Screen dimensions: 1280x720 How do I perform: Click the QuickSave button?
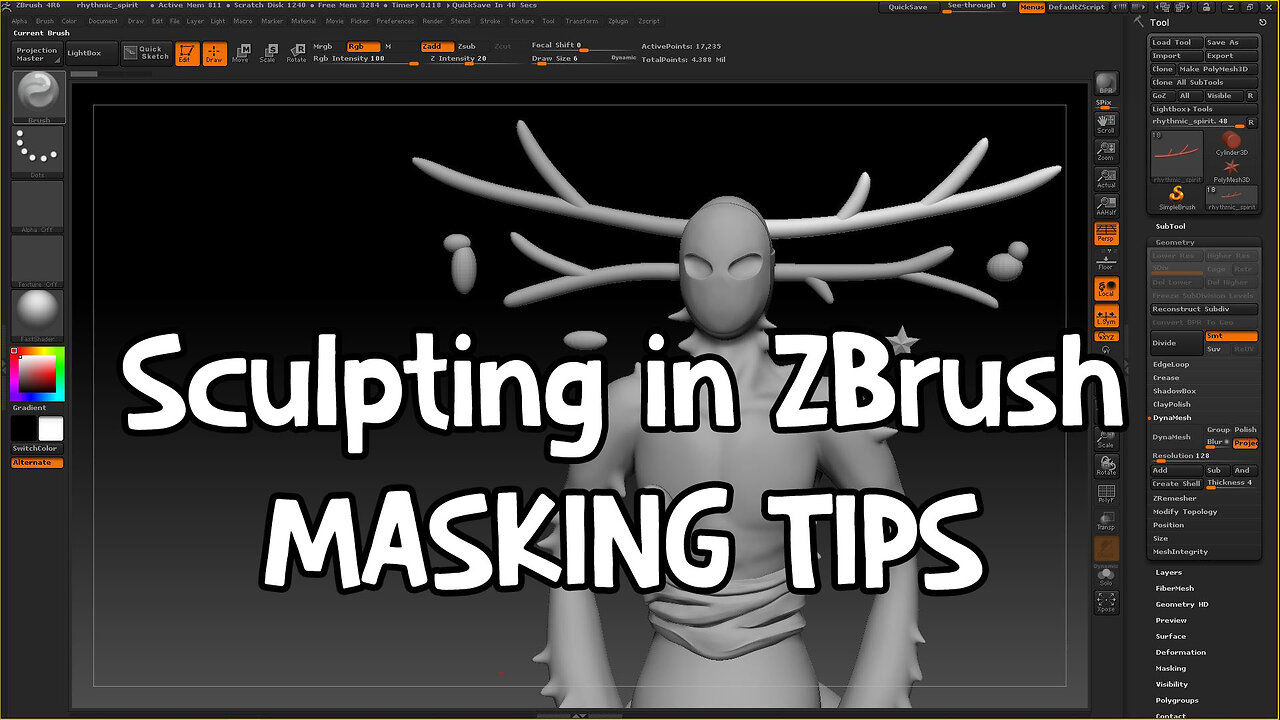pos(908,7)
